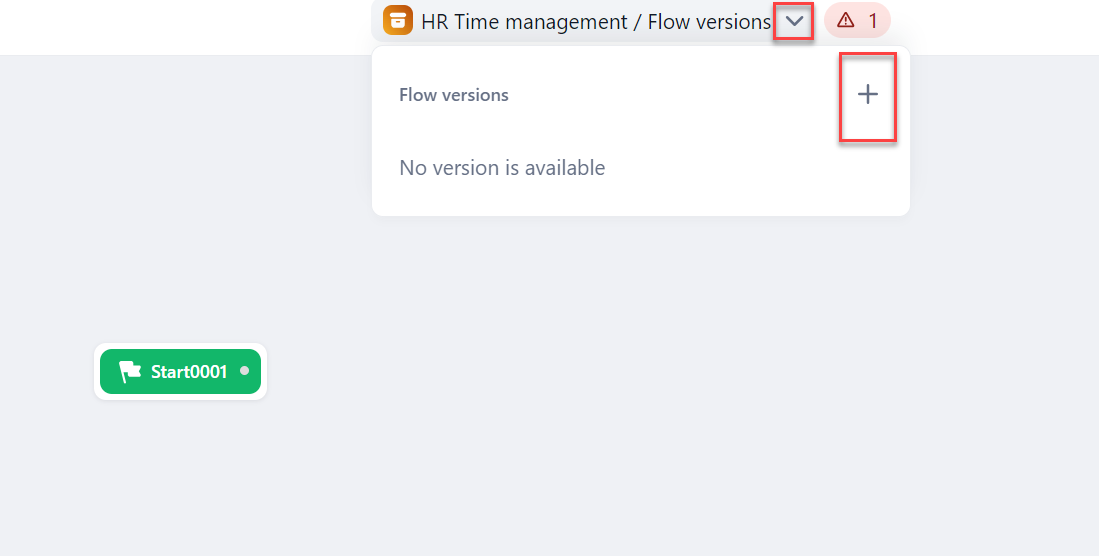Click the orange HR Time management app icon
This screenshot has height=556, width=1099.
coord(398,21)
